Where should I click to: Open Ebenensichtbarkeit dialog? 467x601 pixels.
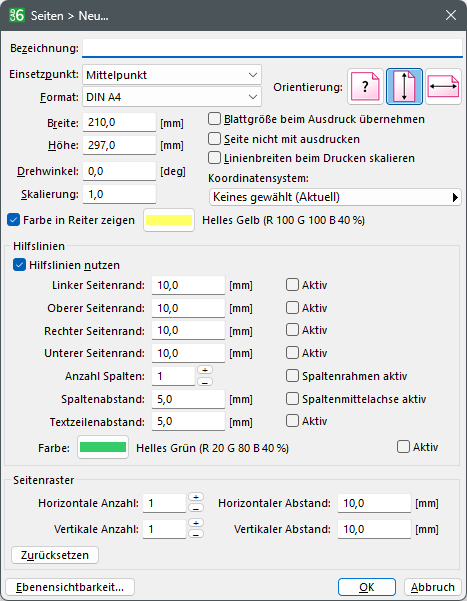pyautogui.click(x=70, y=587)
